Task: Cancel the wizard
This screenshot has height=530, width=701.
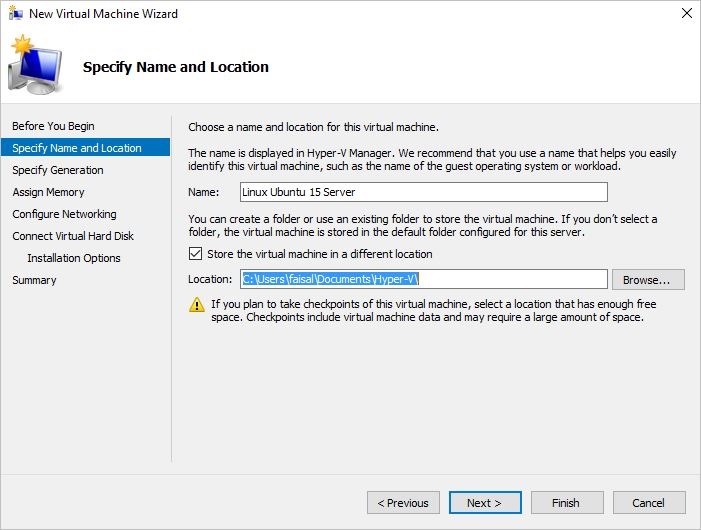Action: click(648, 503)
